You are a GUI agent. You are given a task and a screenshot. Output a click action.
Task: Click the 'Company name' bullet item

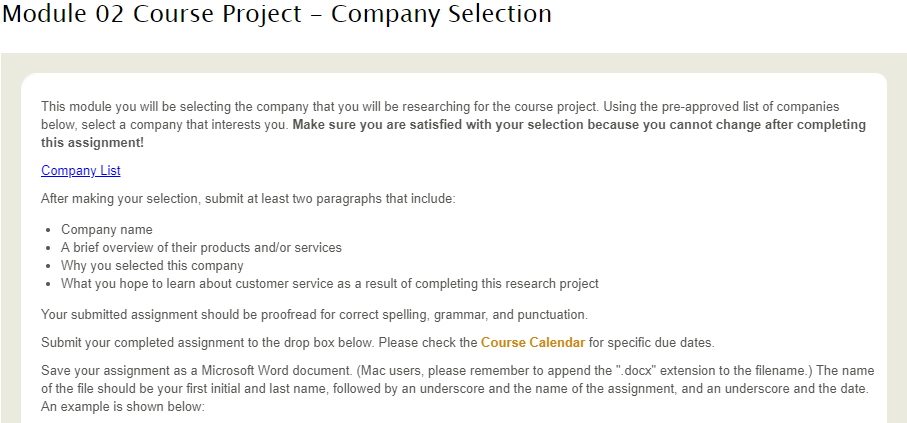(107, 230)
